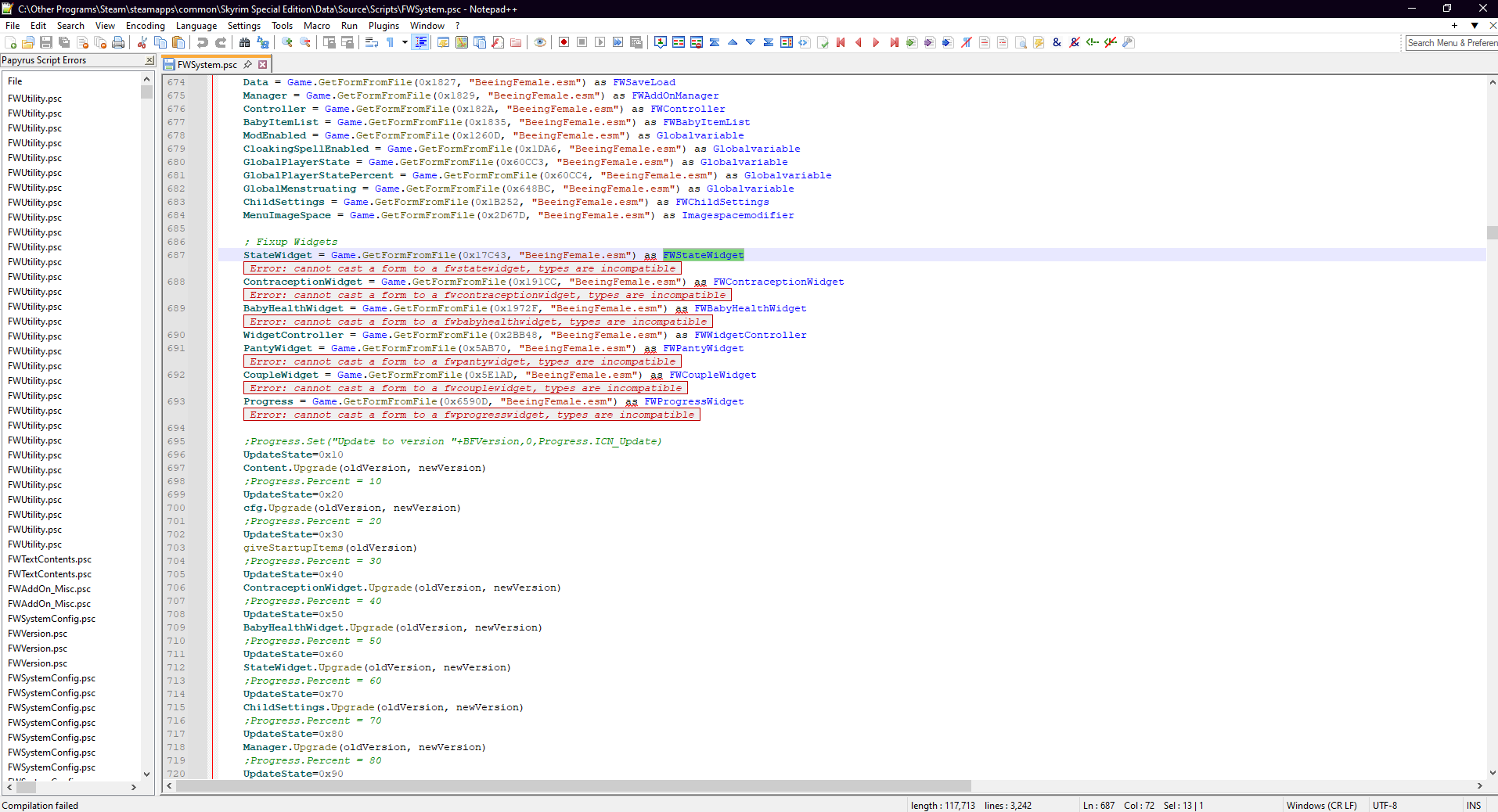Click the editor horizontal scrollbar thumb
1498x812 pixels.
point(574,786)
